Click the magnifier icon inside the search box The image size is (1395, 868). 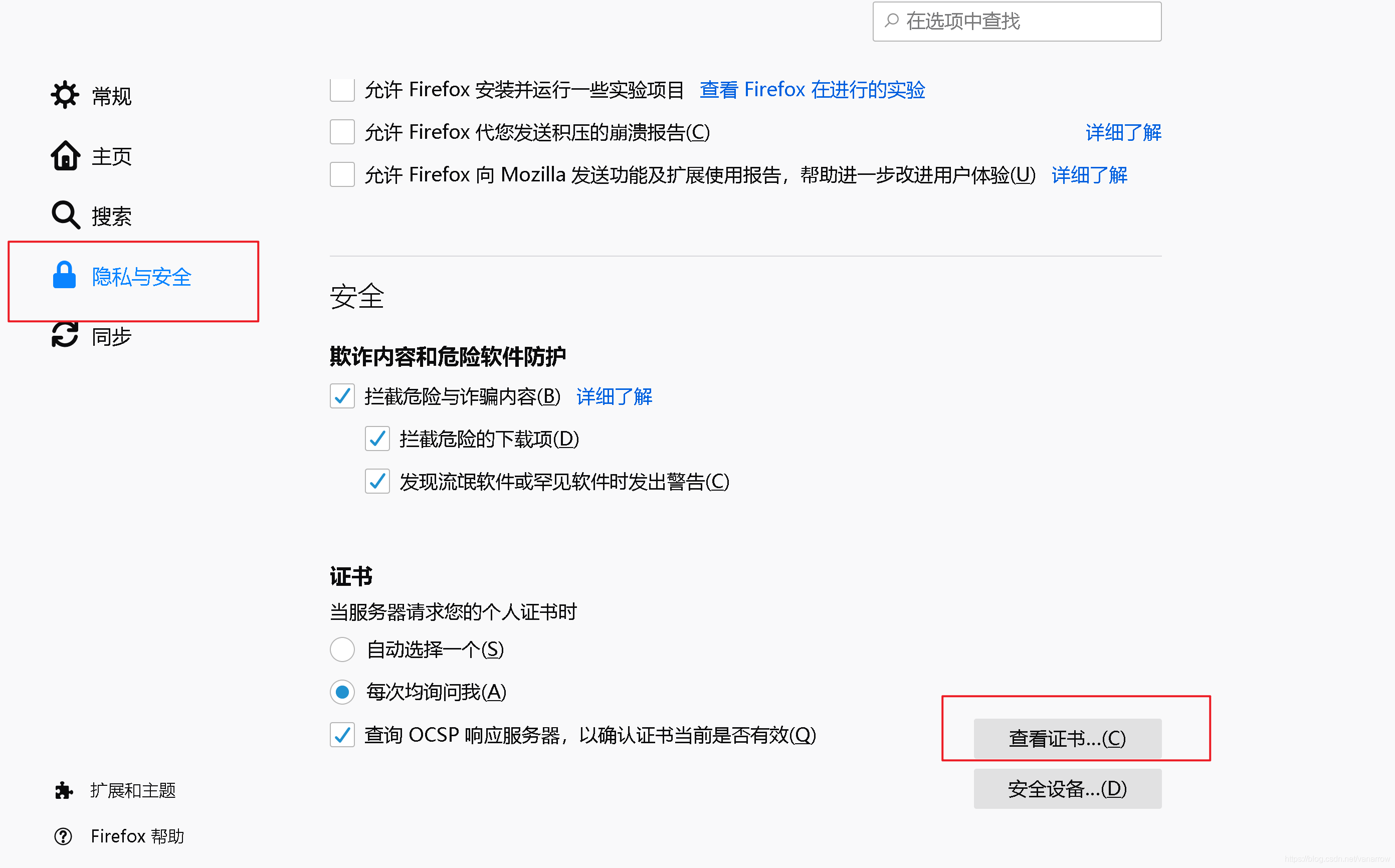click(892, 21)
